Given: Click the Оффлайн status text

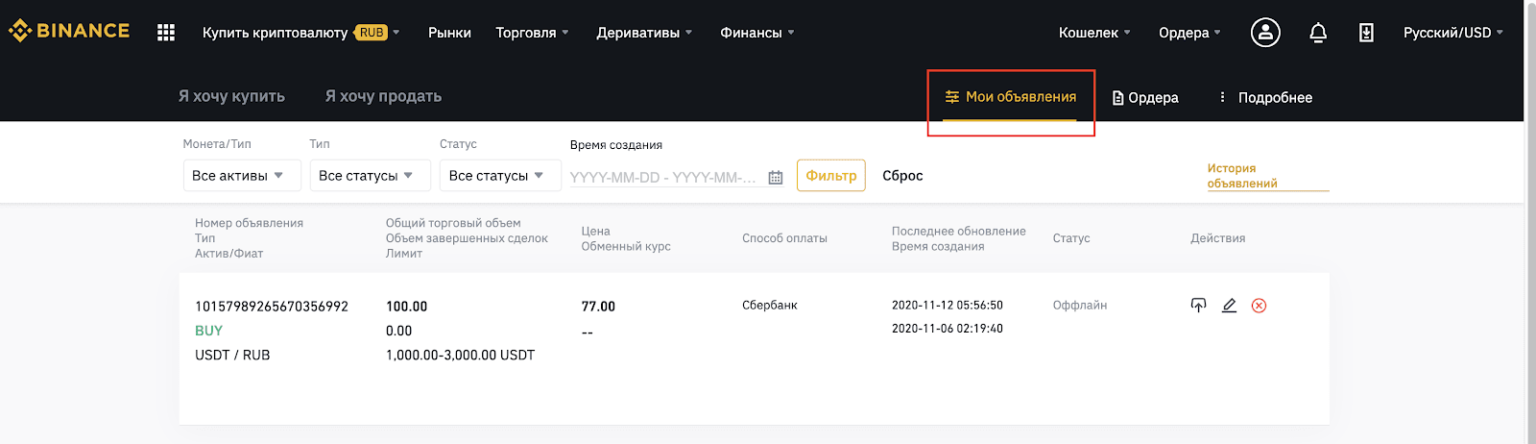Looking at the screenshot, I should (1080, 305).
